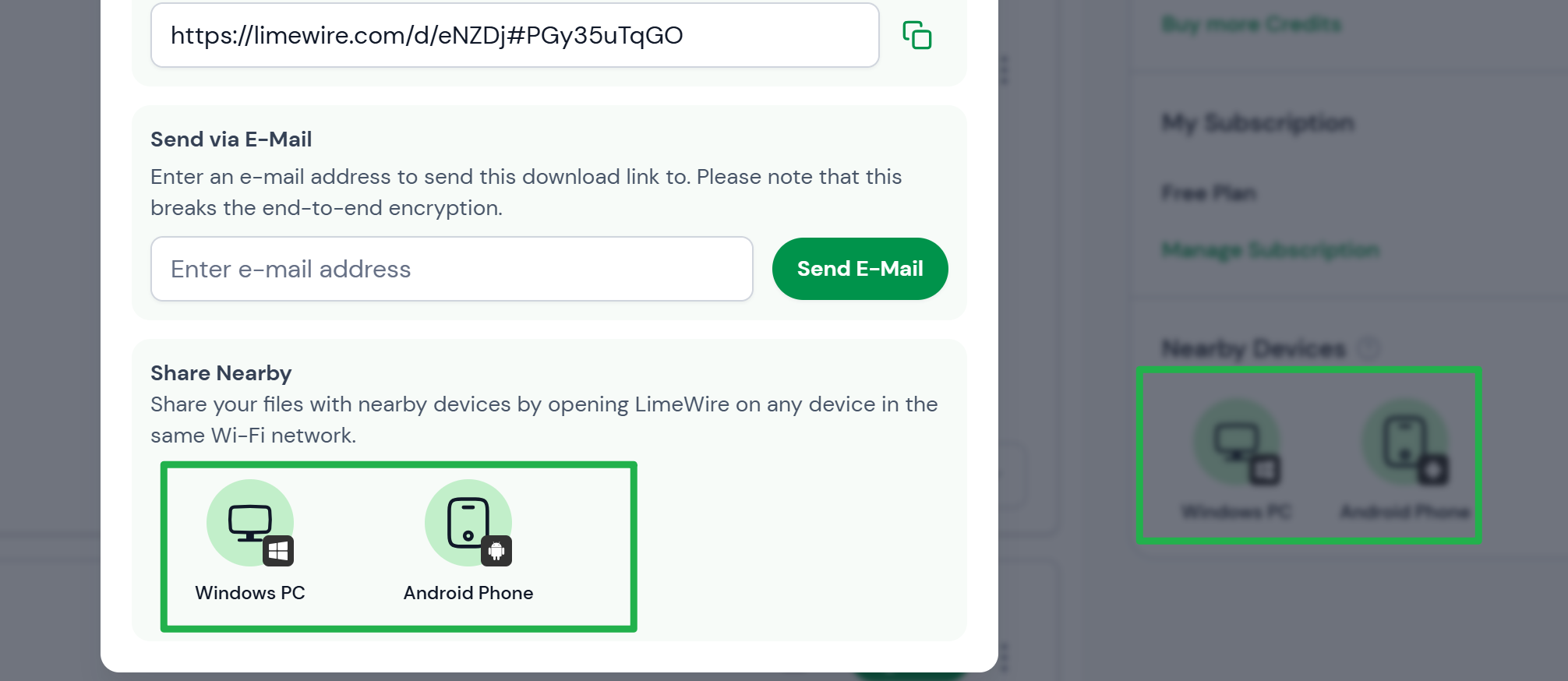The height and width of the screenshot is (681, 1568).
Task: Click the Android robot badge under Share Nearby
Action: click(496, 551)
